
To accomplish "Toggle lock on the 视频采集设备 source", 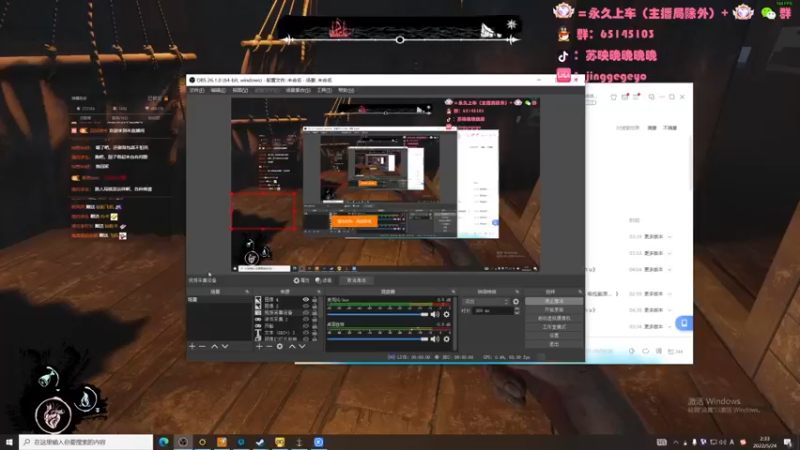I will [x=314, y=313].
